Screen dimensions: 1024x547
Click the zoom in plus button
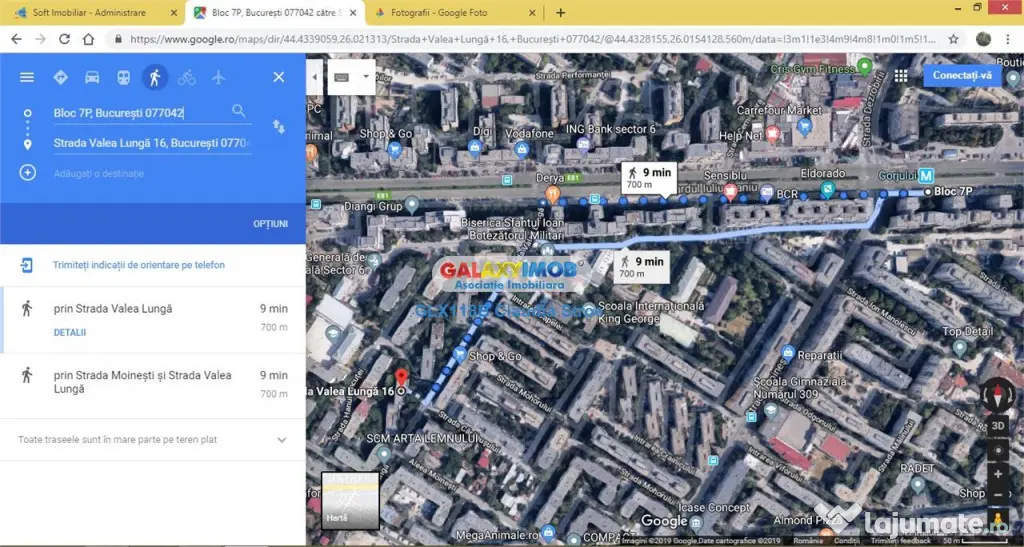pyautogui.click(x=998, y=474)
